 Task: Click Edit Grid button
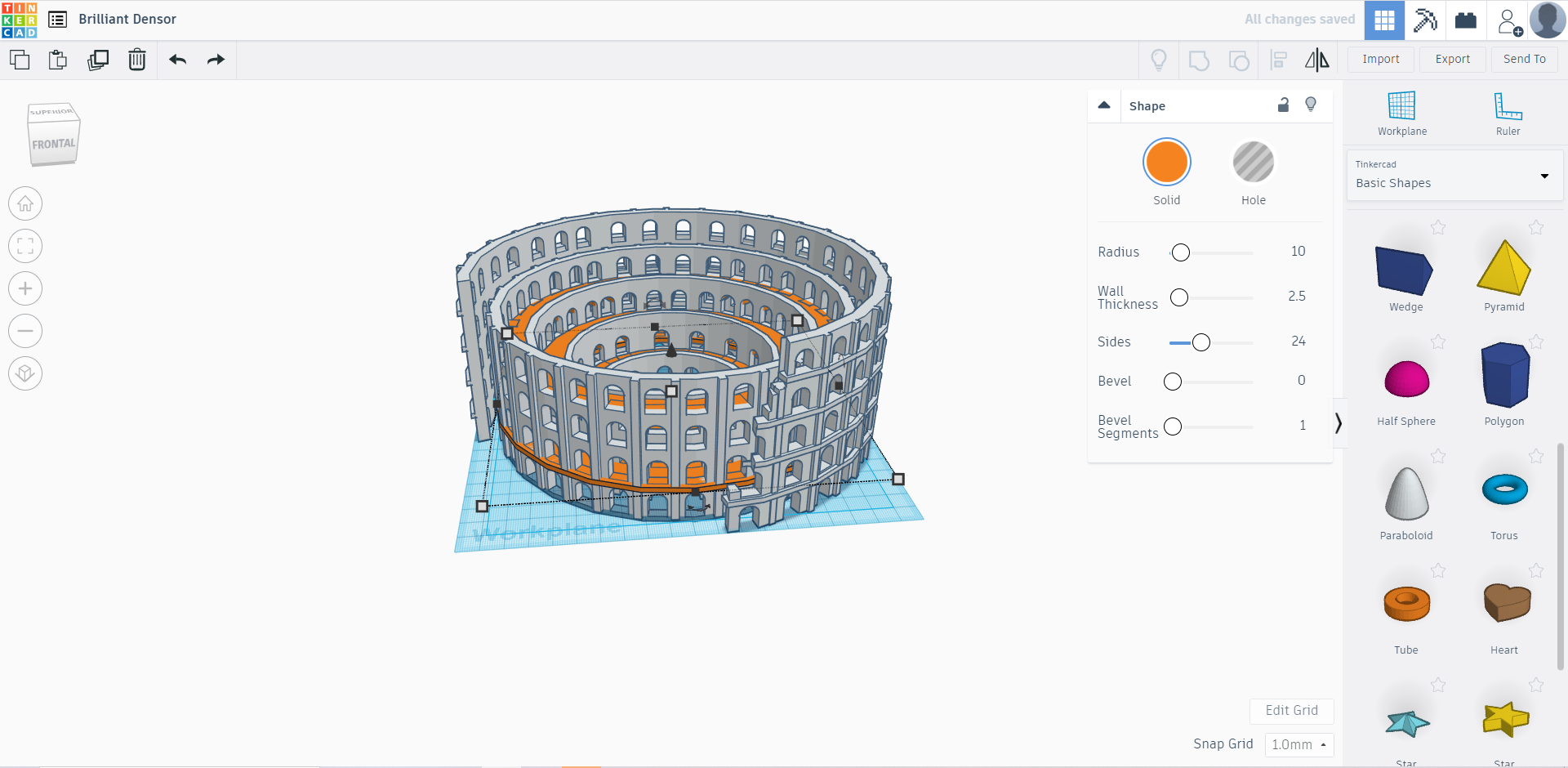click(x=1291, y=711)
